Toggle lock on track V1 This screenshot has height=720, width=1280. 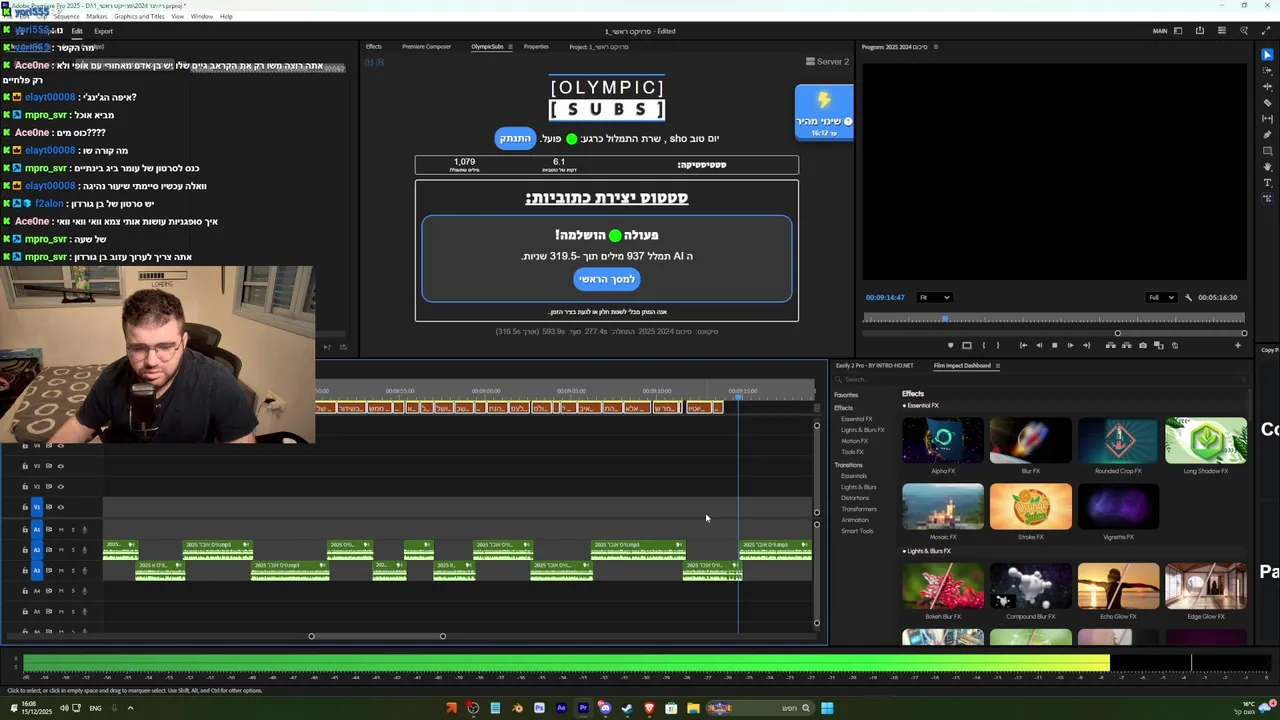25,507
